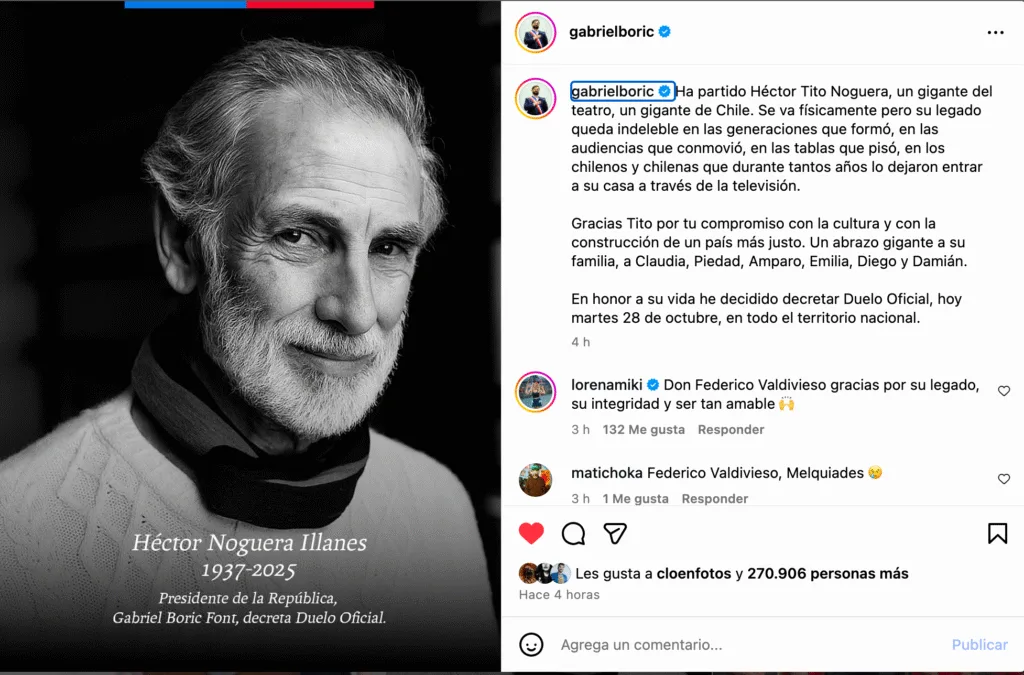Screen dimensions: 1024x675
Task: Unlike the post with red heart icon
Action: (531, 533)
